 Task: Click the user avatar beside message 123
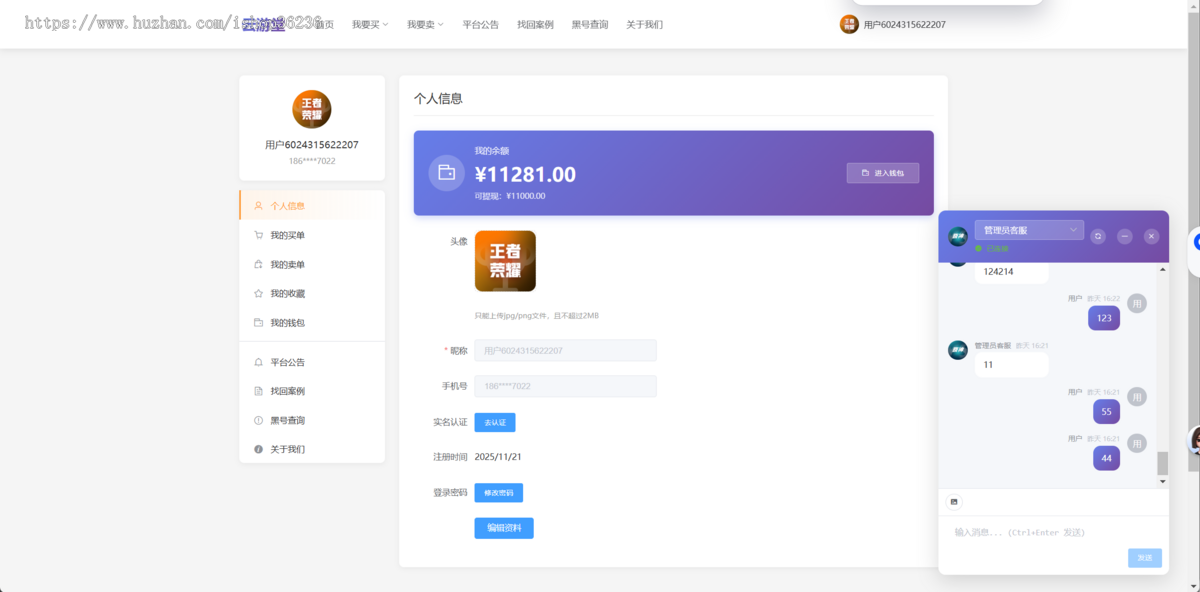pos(1137,303)
